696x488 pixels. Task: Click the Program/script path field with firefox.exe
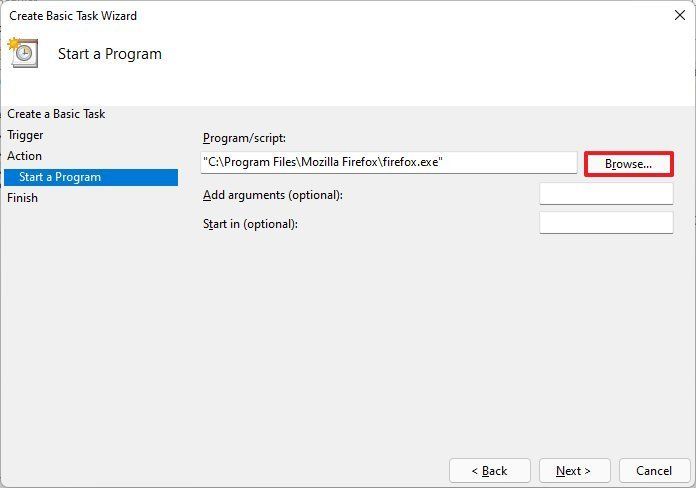coord(389,163)
